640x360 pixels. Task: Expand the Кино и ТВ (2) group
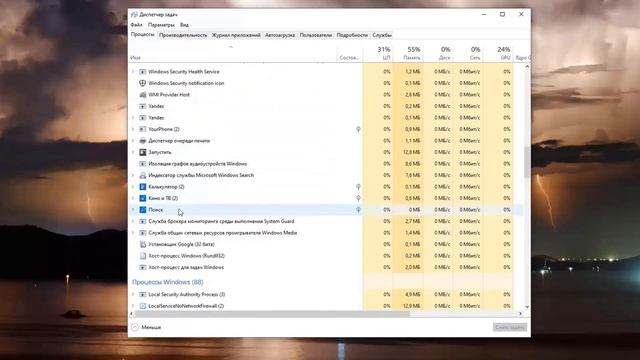click(133, 198)
